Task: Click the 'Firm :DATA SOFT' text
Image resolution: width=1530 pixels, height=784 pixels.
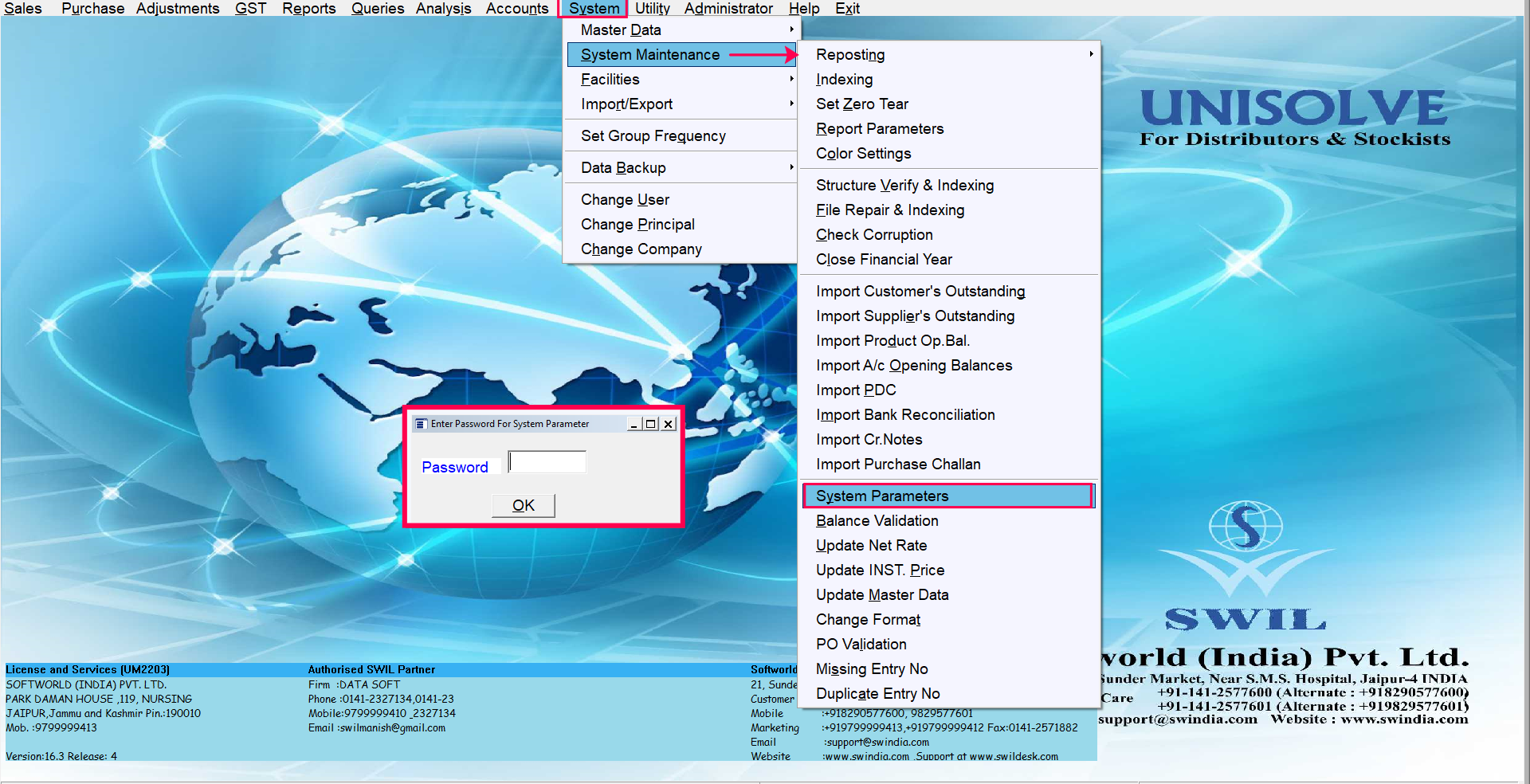Action: click(x=354, y=684)
